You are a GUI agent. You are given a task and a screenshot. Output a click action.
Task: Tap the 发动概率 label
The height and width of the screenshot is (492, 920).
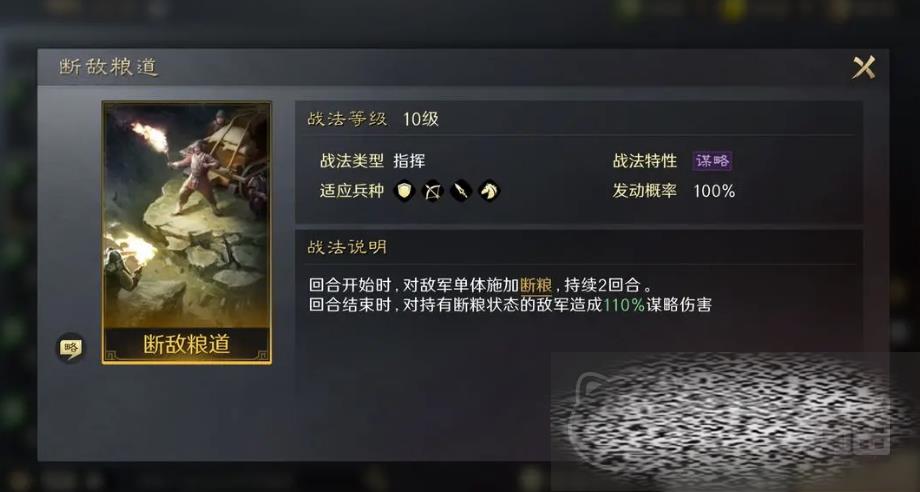645,191
